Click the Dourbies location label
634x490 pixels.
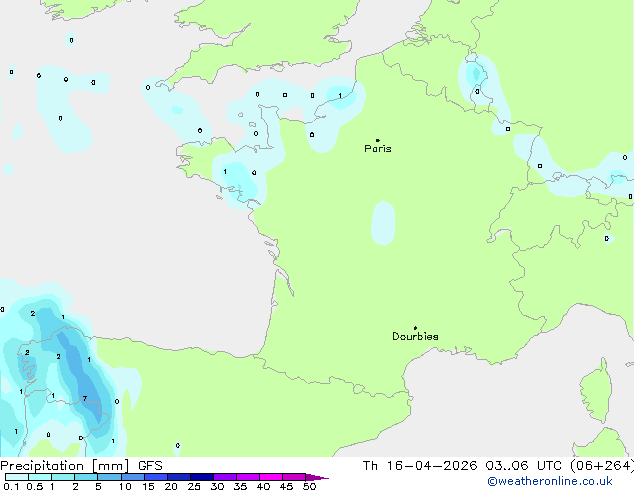pos(415,336)
